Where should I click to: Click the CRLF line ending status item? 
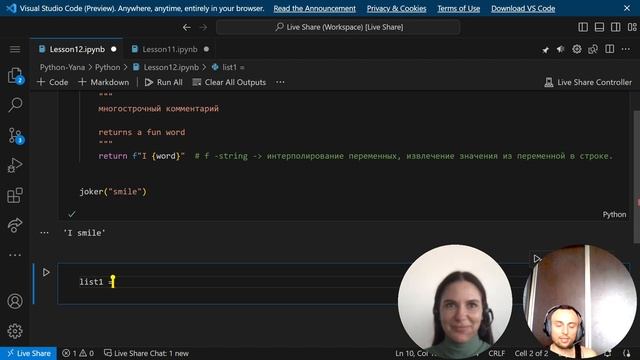point(497,353)
